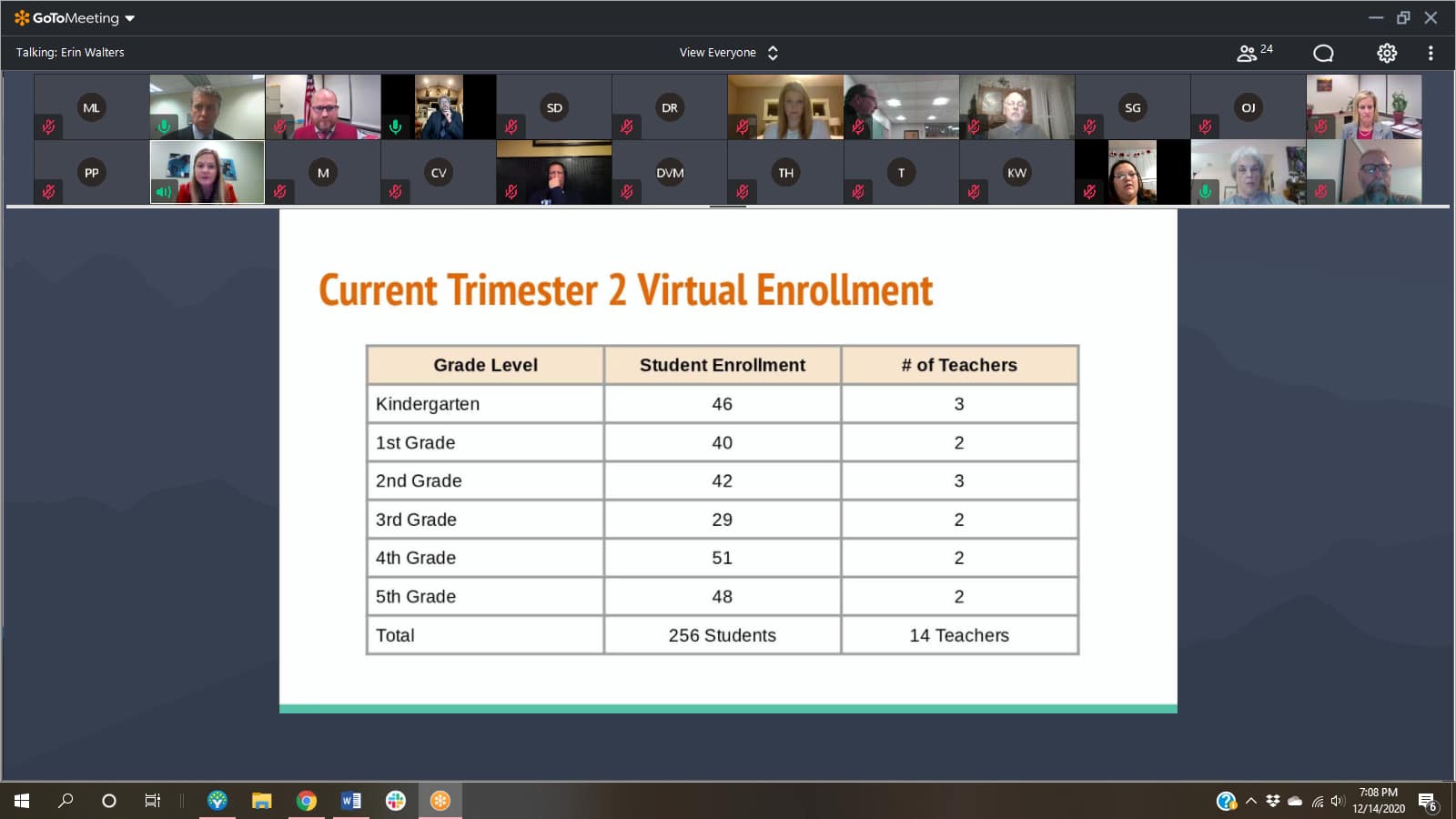Screen dimensions: 1456x819
Task: Open the attendees list showing 24
Action: pyautogui.click(x=1254, y=53)
